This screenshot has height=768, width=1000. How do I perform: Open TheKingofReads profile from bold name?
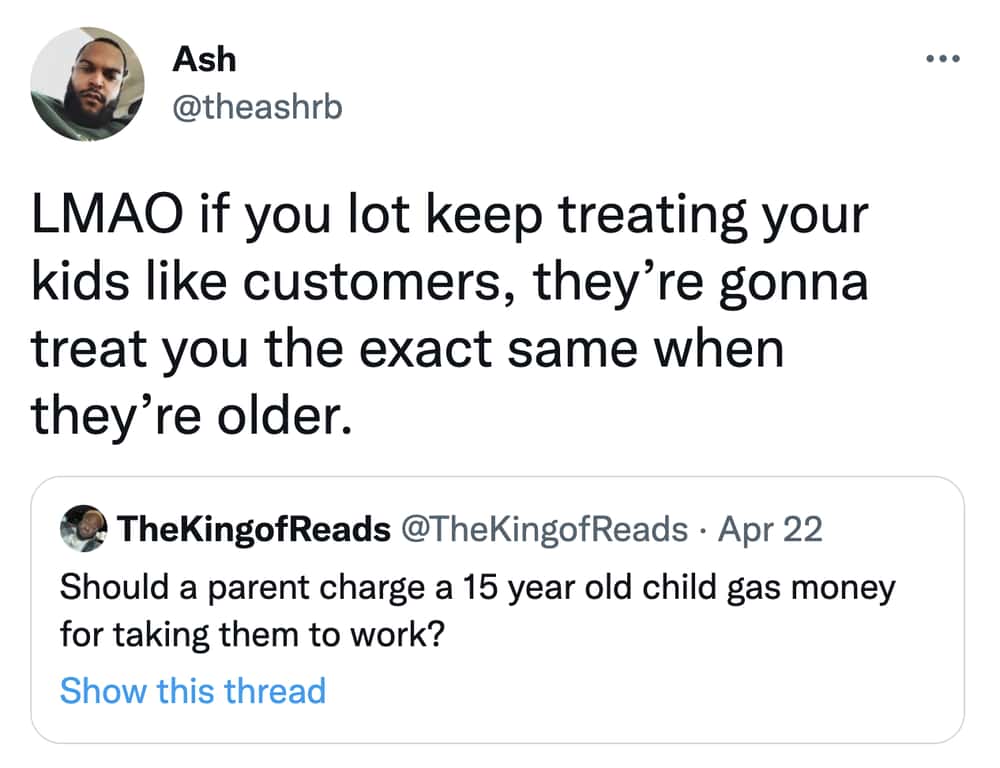pos(254,529)
